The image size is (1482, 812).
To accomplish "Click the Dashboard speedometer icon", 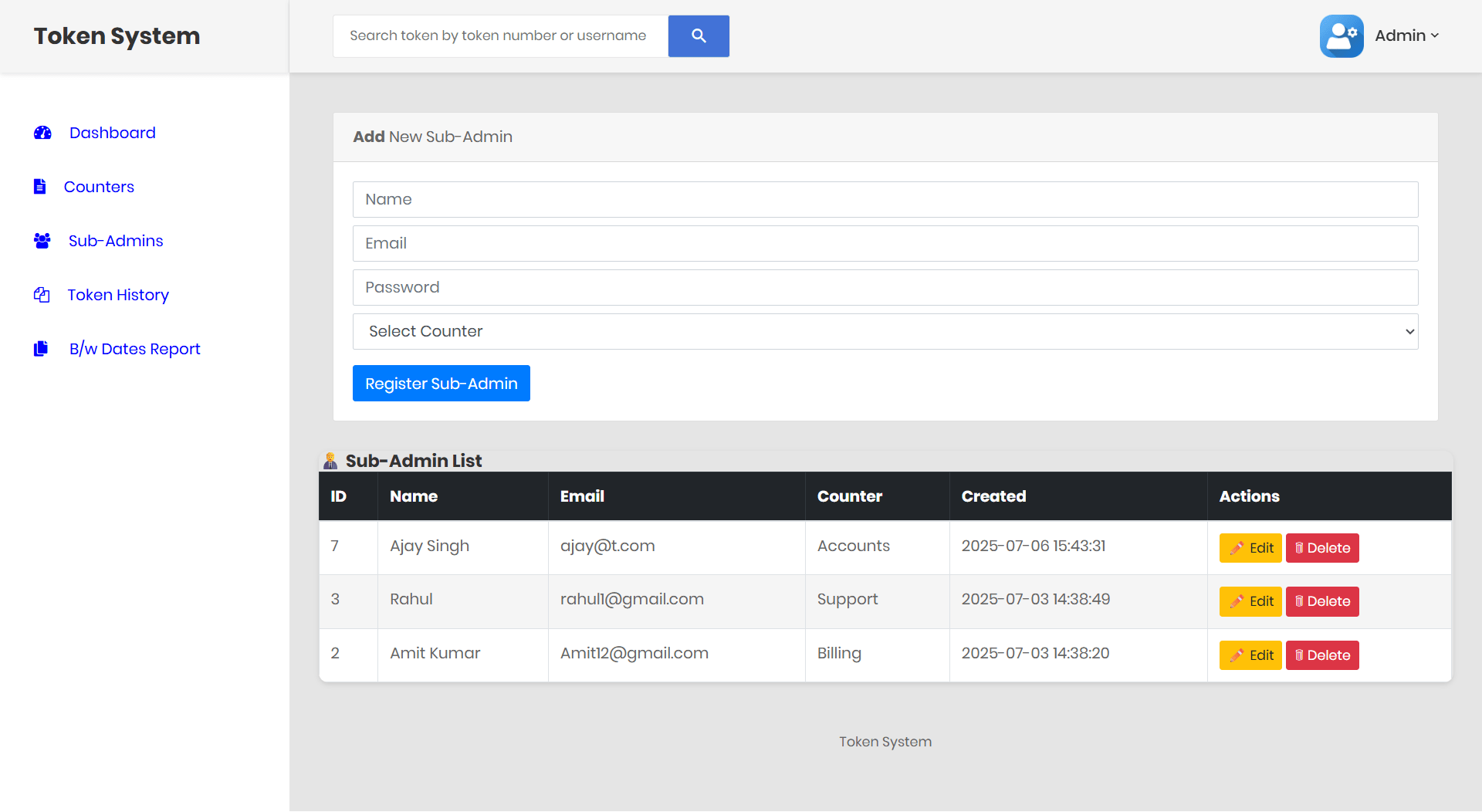I will 42,133.
